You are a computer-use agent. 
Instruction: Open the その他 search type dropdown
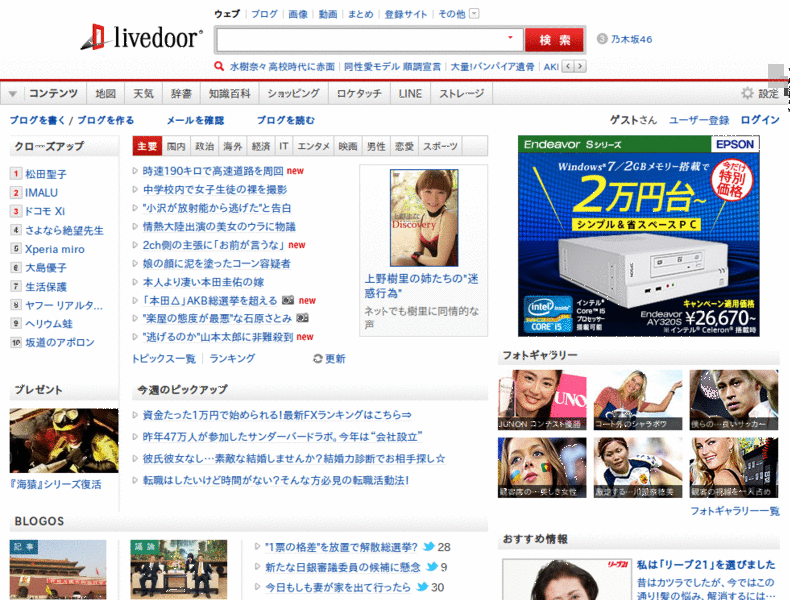(474, 14)
